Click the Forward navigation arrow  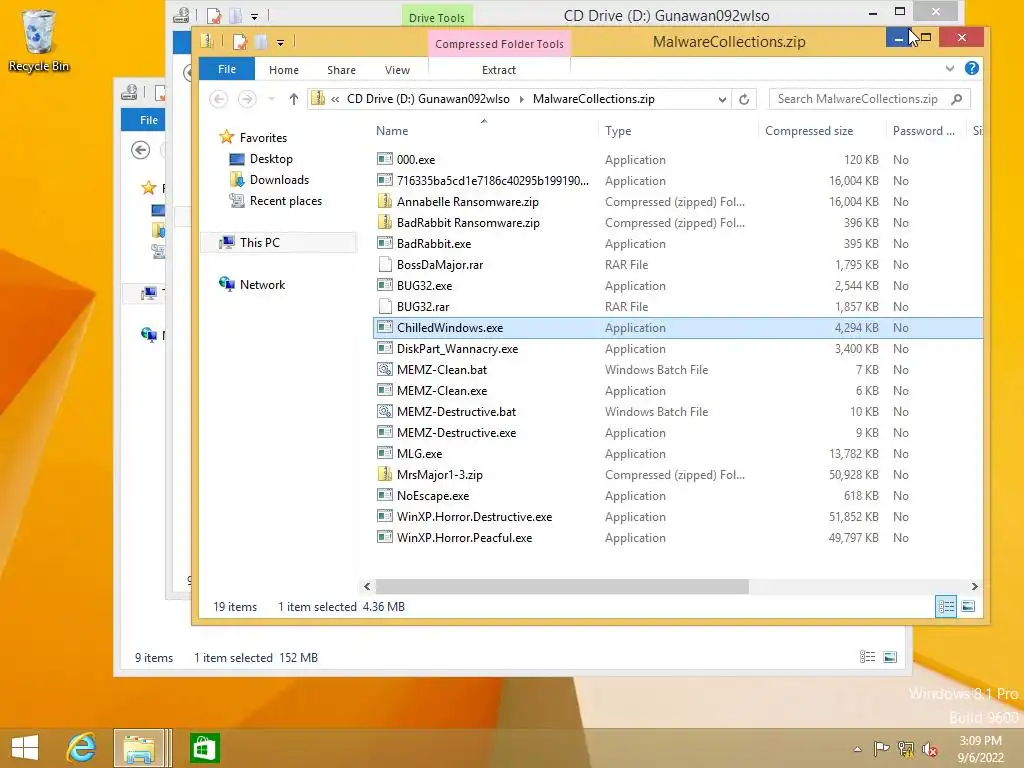[247, 99]
